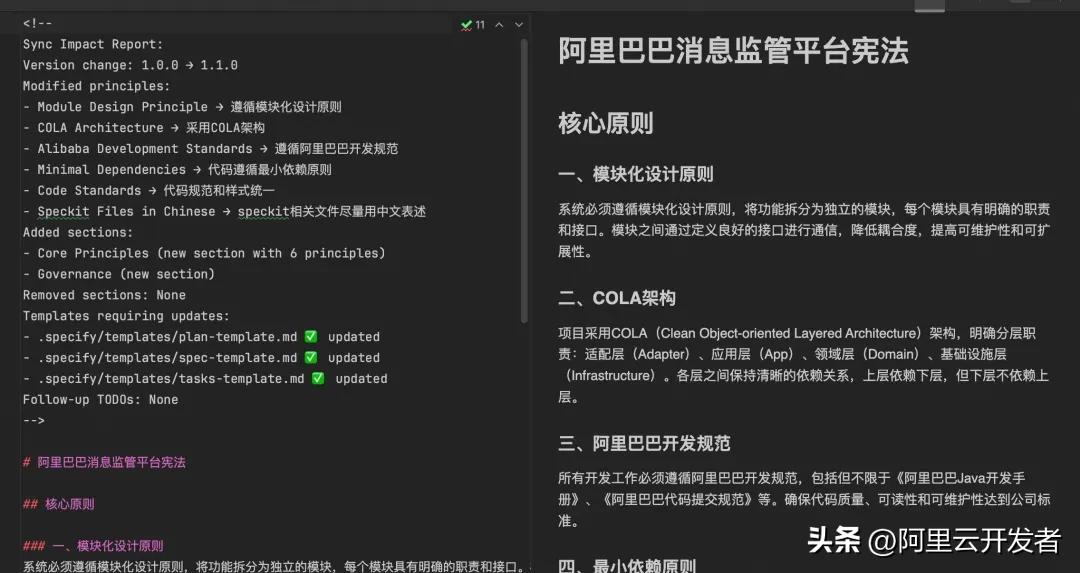The height and width of the screenshot is (573, 1080).
Task: Click the preview heading "三、阿里巴巴开发规范"
Action: [x=644, y=444]
